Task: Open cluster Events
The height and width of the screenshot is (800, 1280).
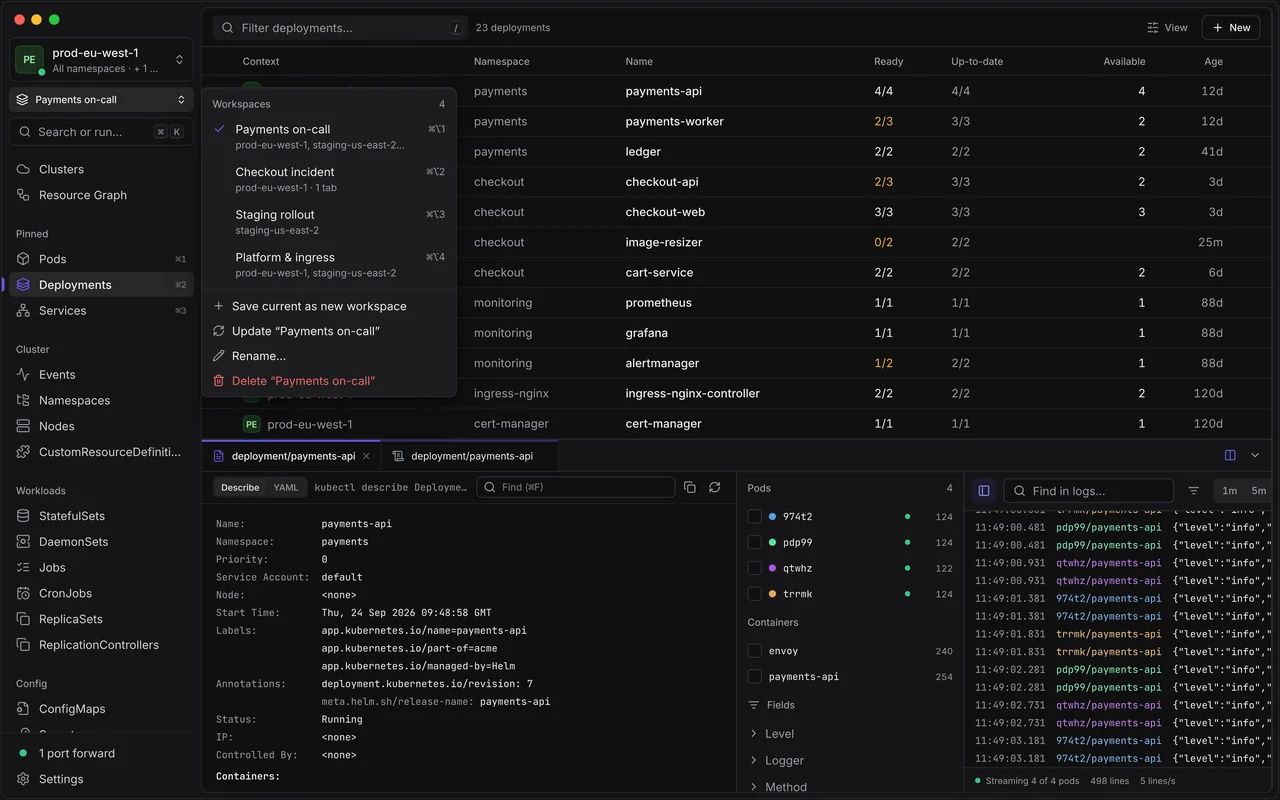Action: (x=101, y=375)
